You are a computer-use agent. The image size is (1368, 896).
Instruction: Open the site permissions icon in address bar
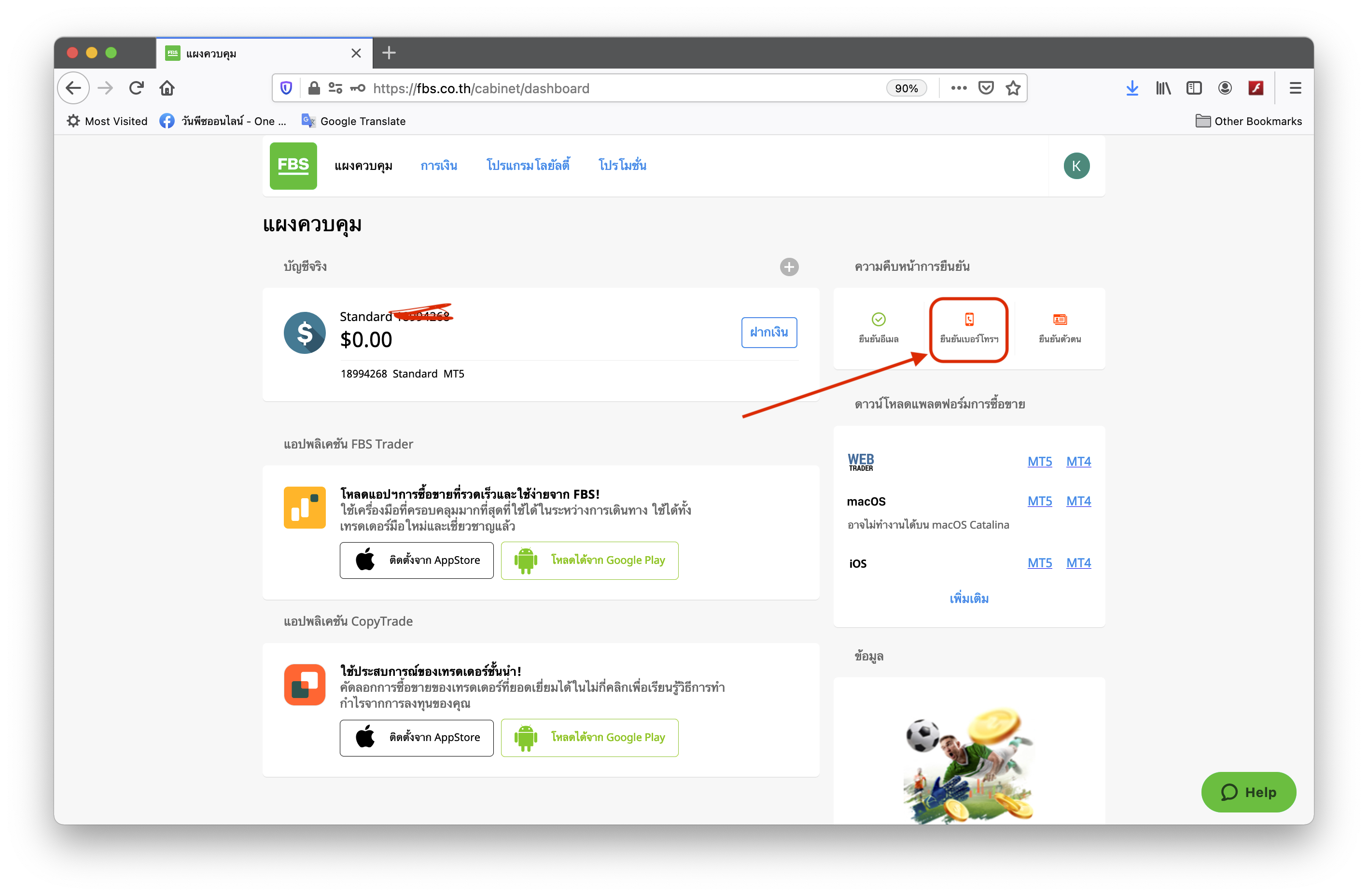click(335, 88)
